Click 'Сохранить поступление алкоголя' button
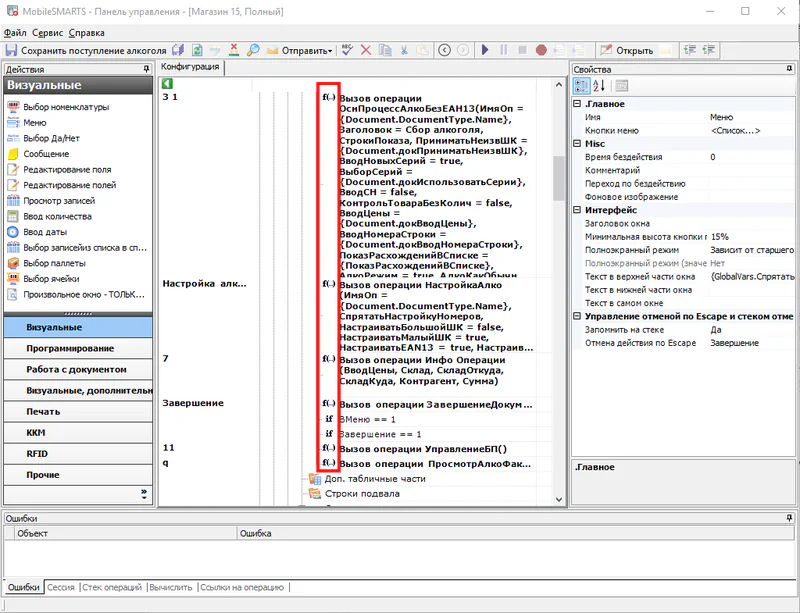Screen dimensions: 800x613 pos(86,50)
